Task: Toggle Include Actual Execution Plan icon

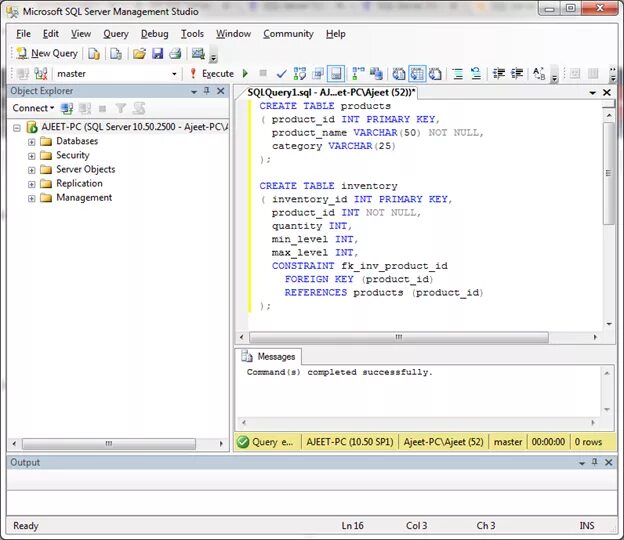Action: pyautogui.click(x=358, y=74)
